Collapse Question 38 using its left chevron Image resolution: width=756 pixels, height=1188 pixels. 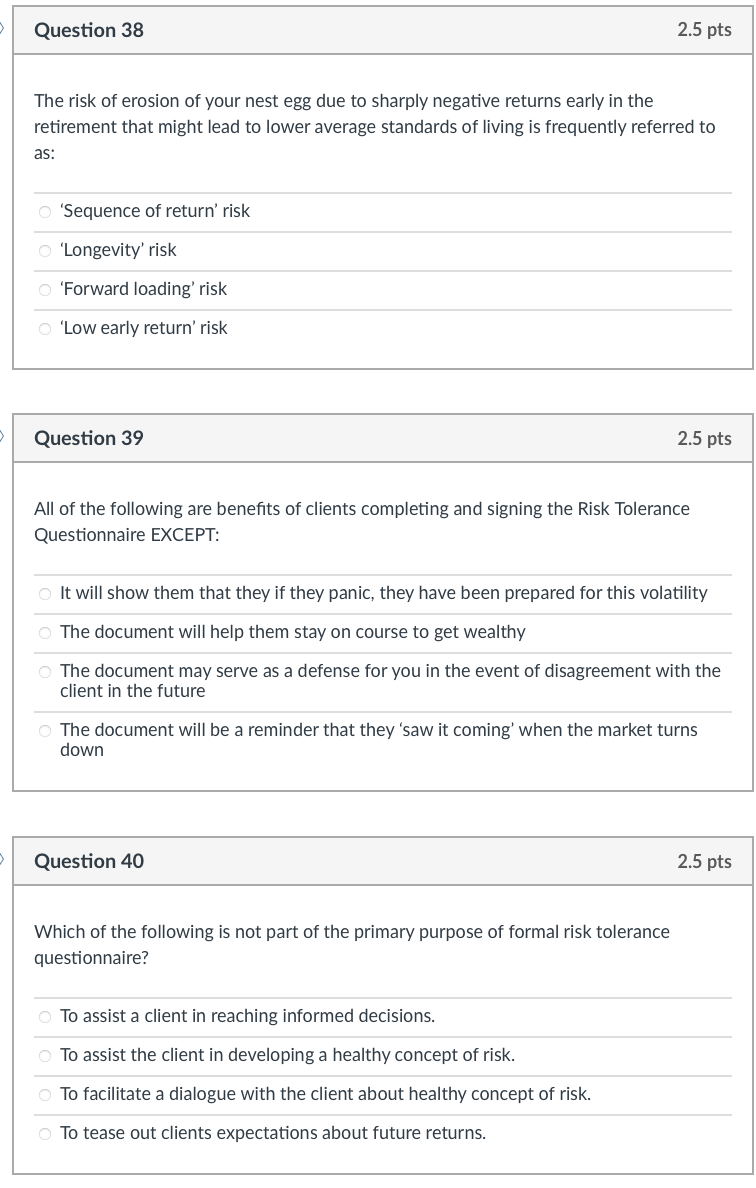click(x=2, y=30)
